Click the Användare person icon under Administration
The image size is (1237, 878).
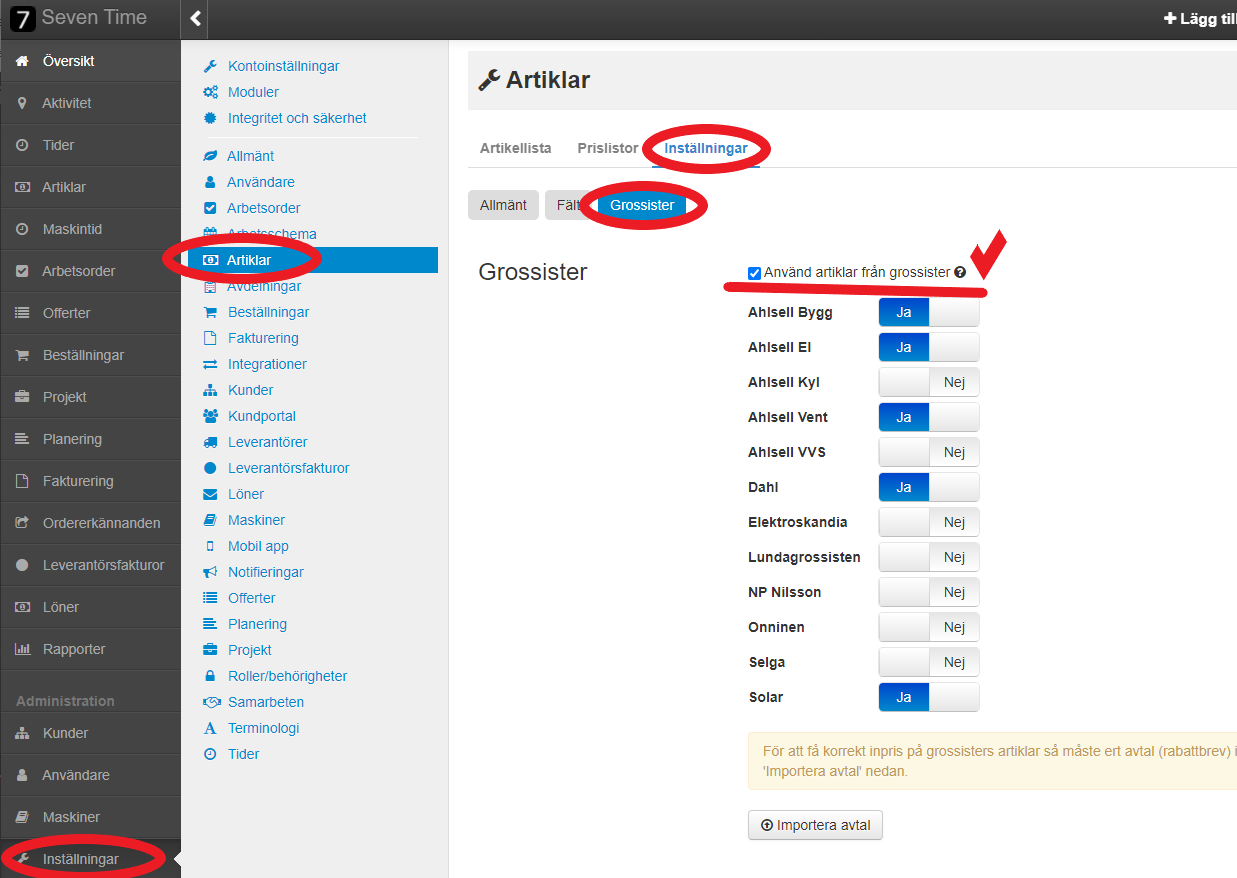(22, 775)
